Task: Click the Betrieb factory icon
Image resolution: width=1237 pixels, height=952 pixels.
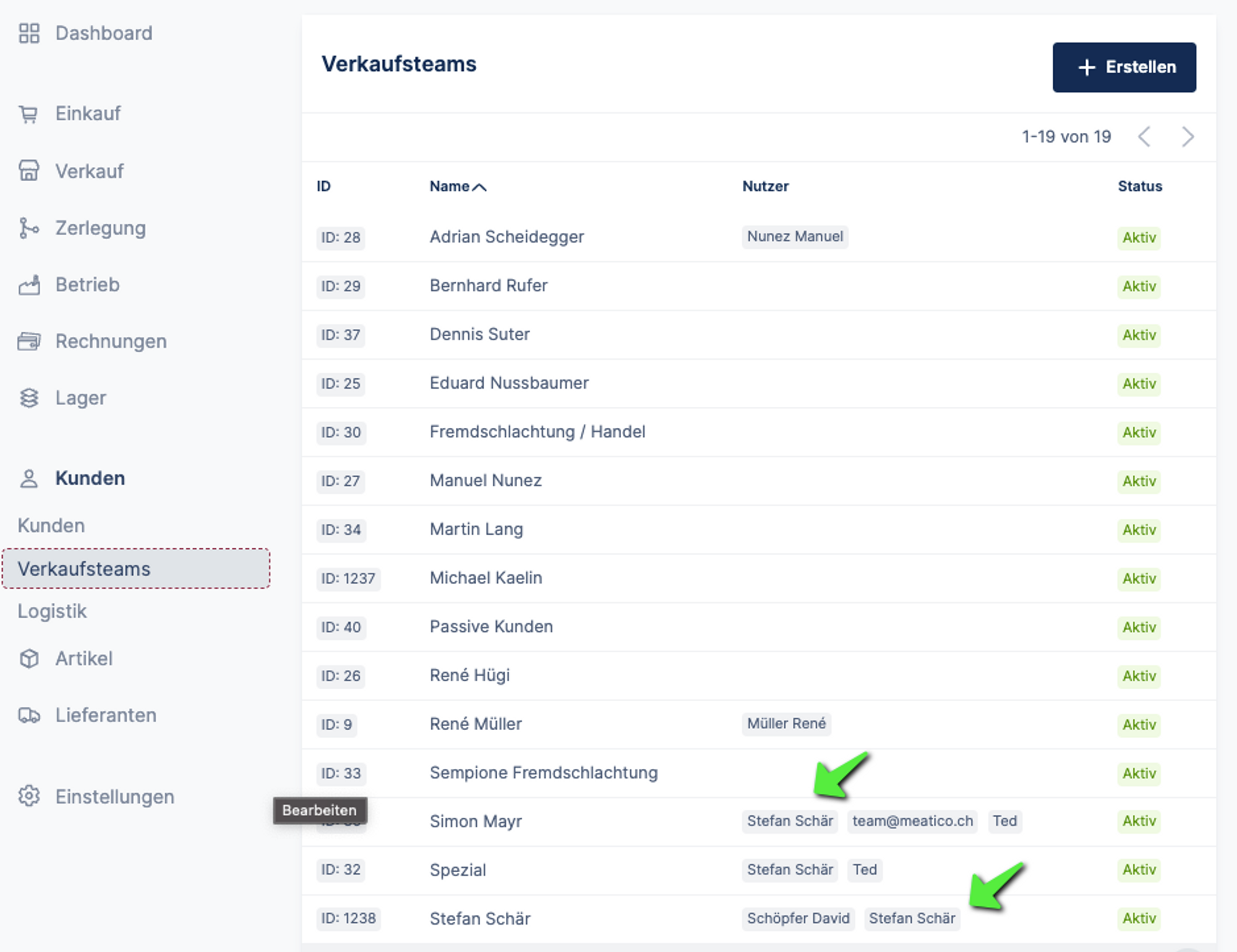Action: [x=29, y=285]
